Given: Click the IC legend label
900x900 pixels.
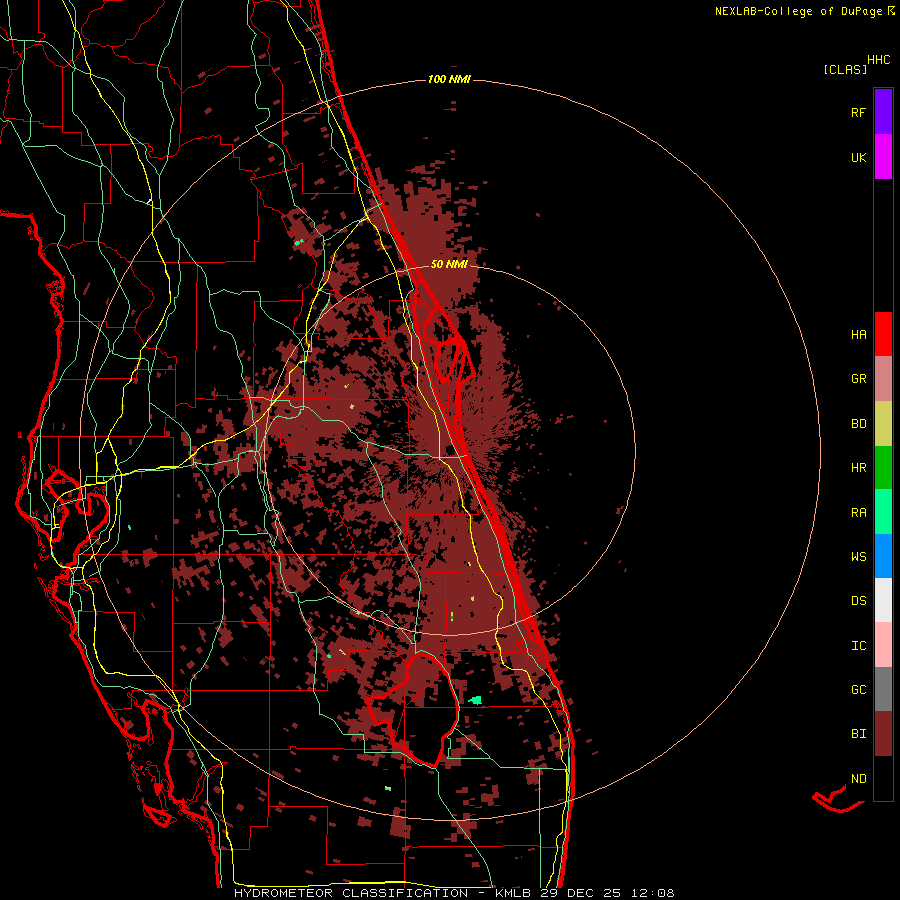Looking at the screenshot, I should [x=858, y=645].
